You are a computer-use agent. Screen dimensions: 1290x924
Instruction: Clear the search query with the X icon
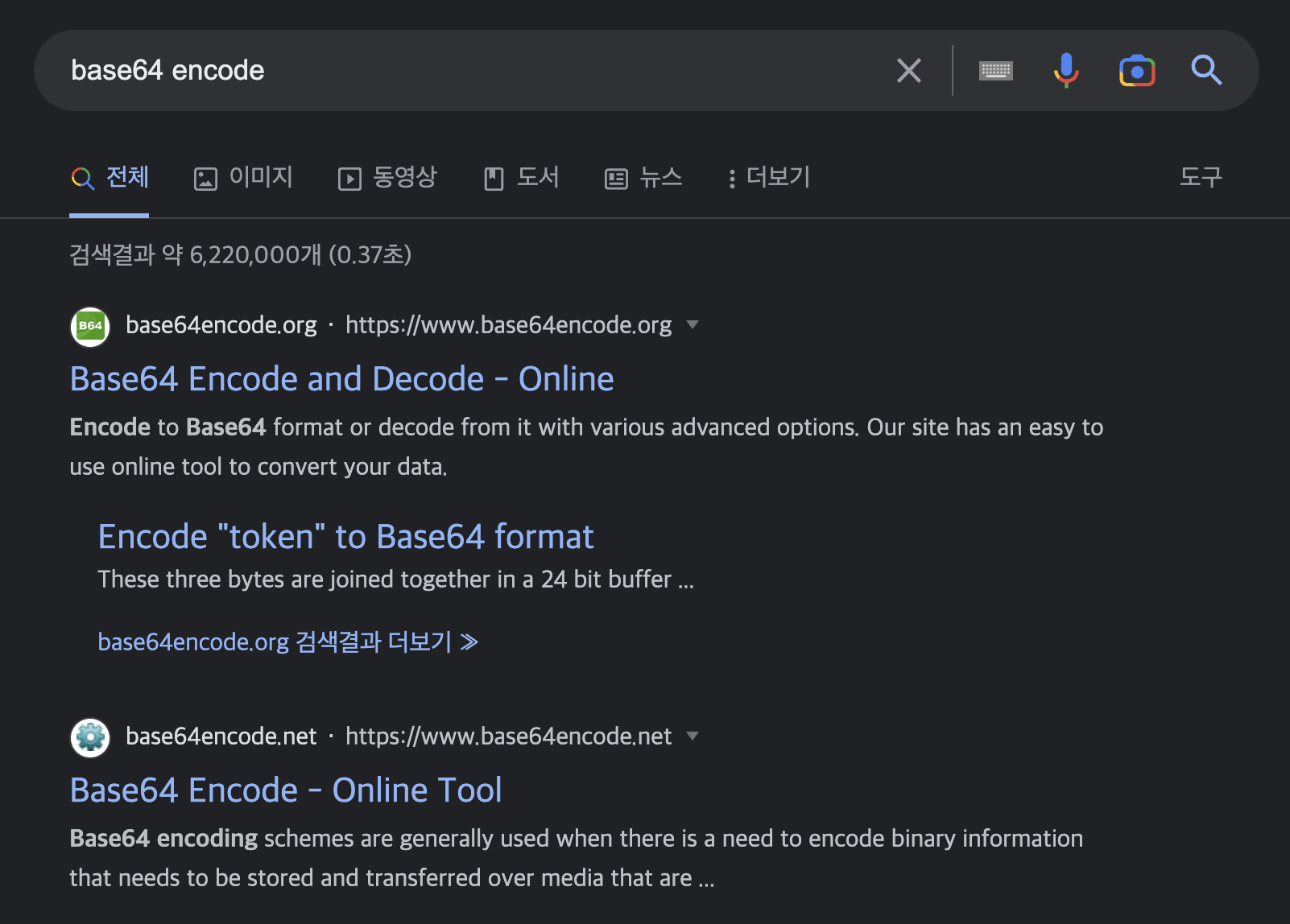tap(908, 71)
